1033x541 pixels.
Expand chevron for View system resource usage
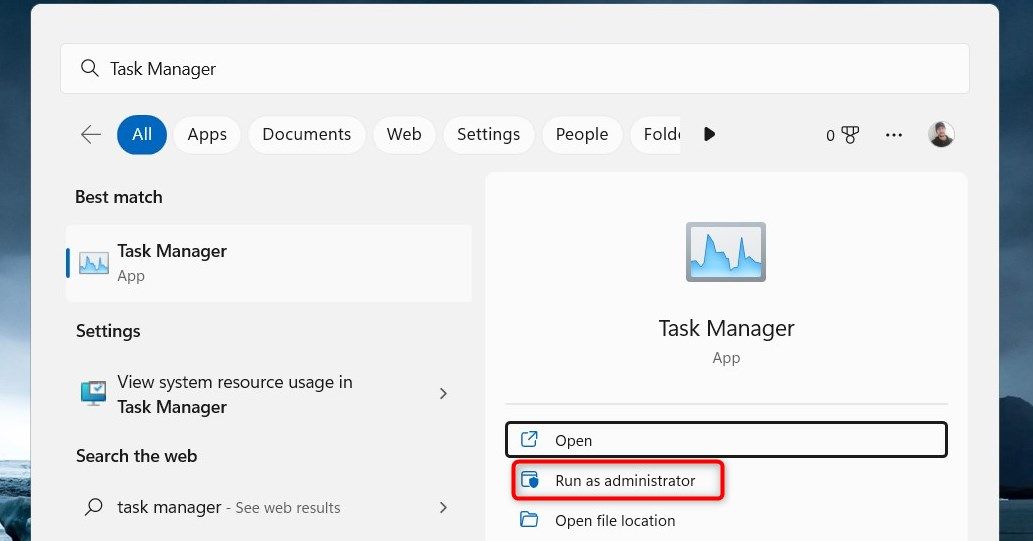coord(443,393)
